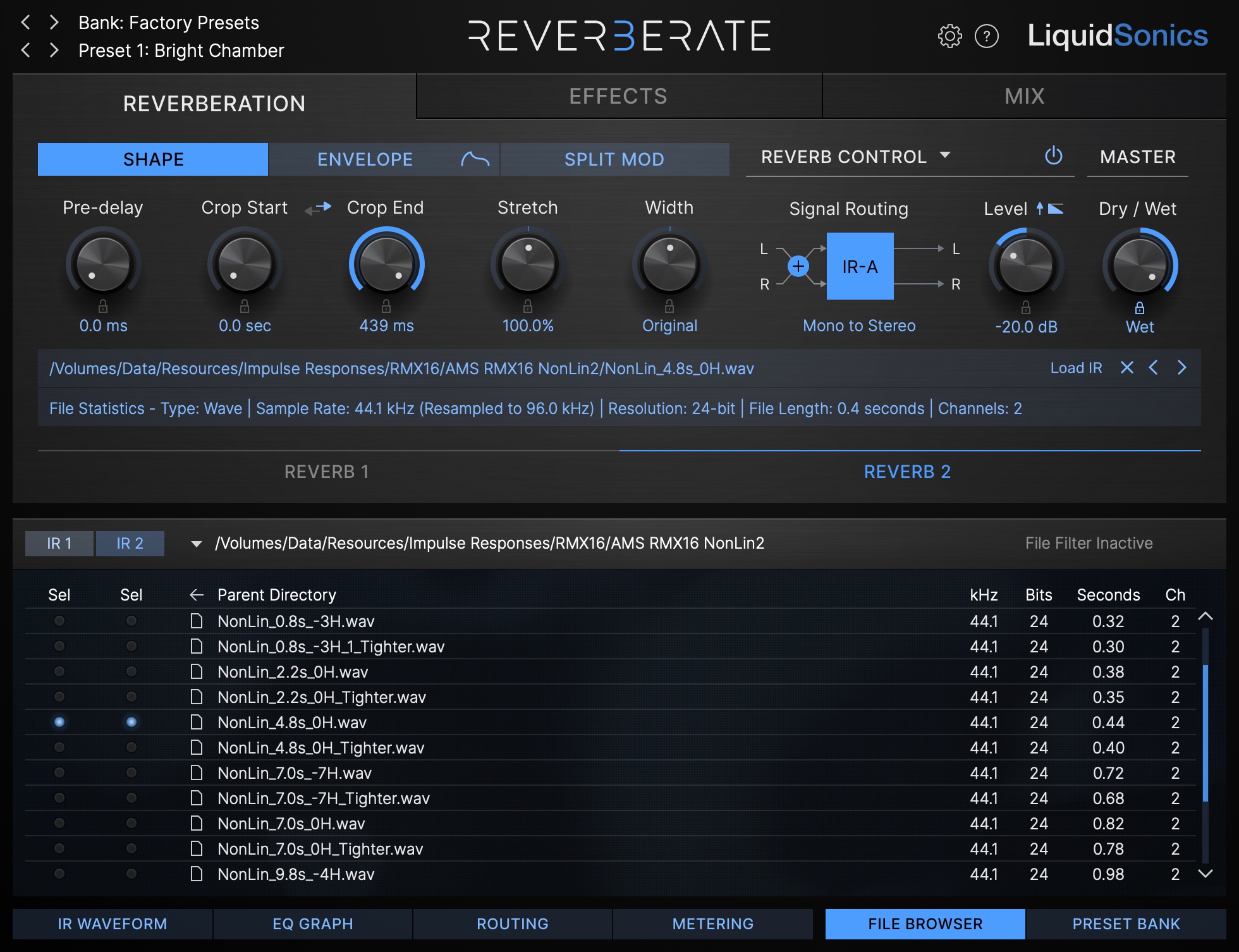Open the settings gear icon
The image size is (1239, 952).
pyautogui.click(x=949, y=36)
